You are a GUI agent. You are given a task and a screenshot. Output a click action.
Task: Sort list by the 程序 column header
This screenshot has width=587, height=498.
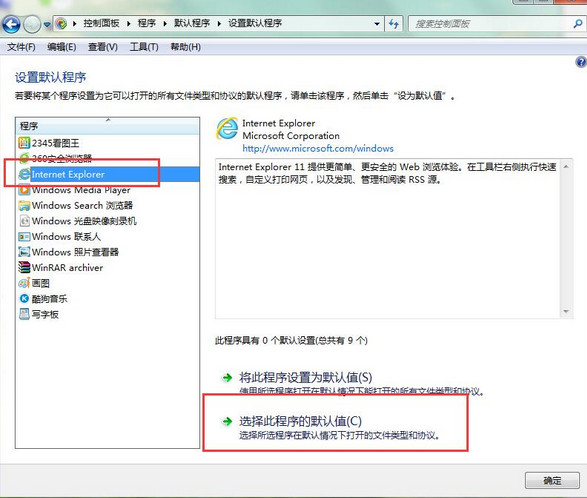tap(107, 126)
